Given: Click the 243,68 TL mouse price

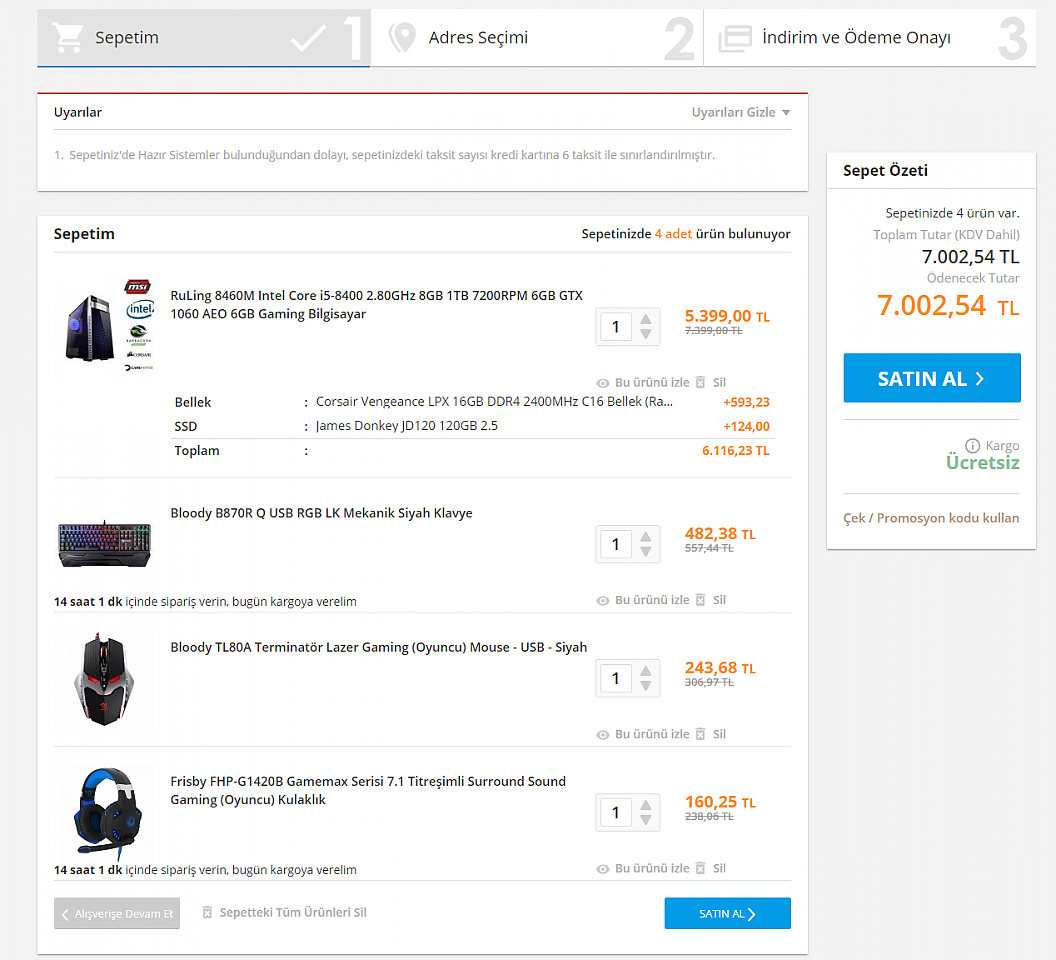Looking at the screenshot, I should point(721,668).
